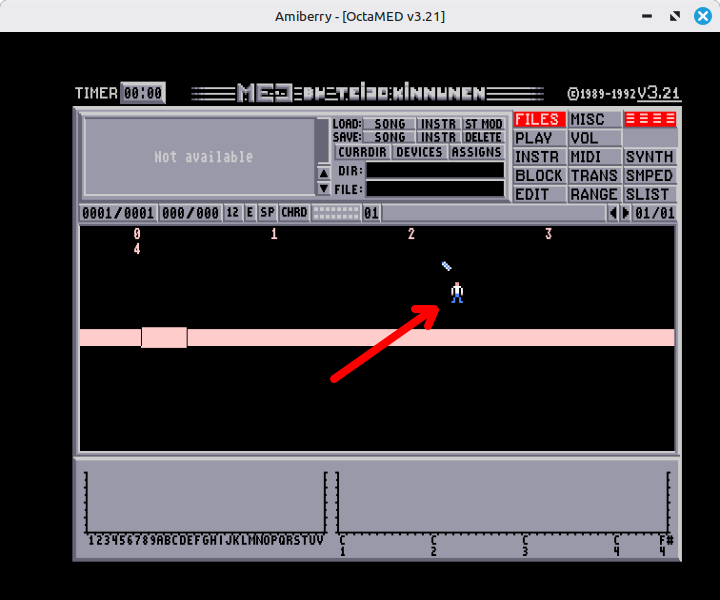Open the SMPED sample editor
Viewport: 720px width, 600px height.
pyautogui.click(x=650, y=176)
